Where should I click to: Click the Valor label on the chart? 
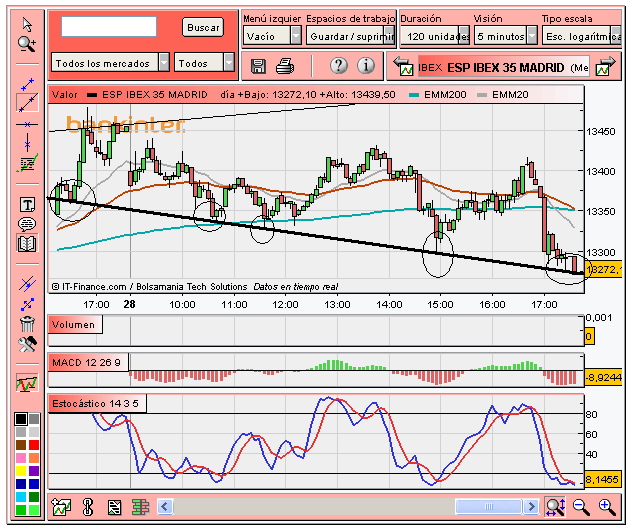pyautogui.click(x=64, y=95)
